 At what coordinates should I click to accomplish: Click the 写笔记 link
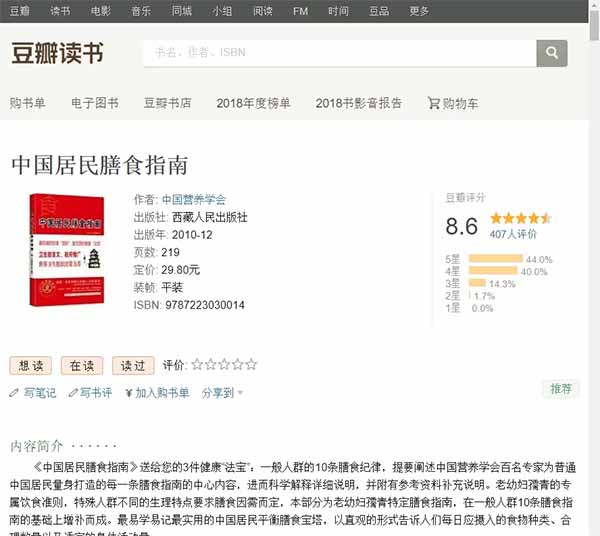tap(40, 393)
